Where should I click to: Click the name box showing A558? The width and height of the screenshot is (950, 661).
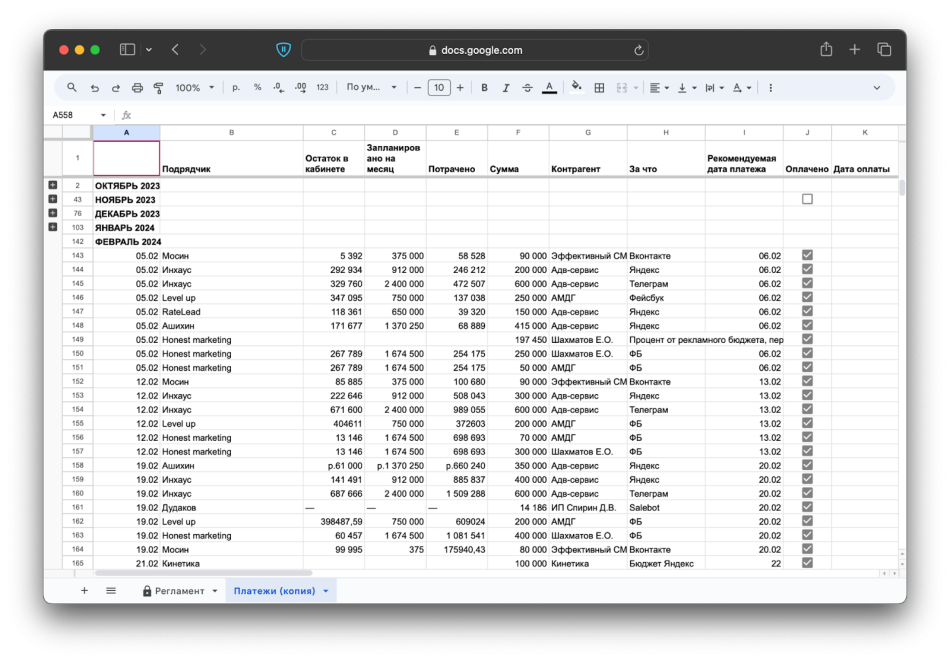click(78, 115)
